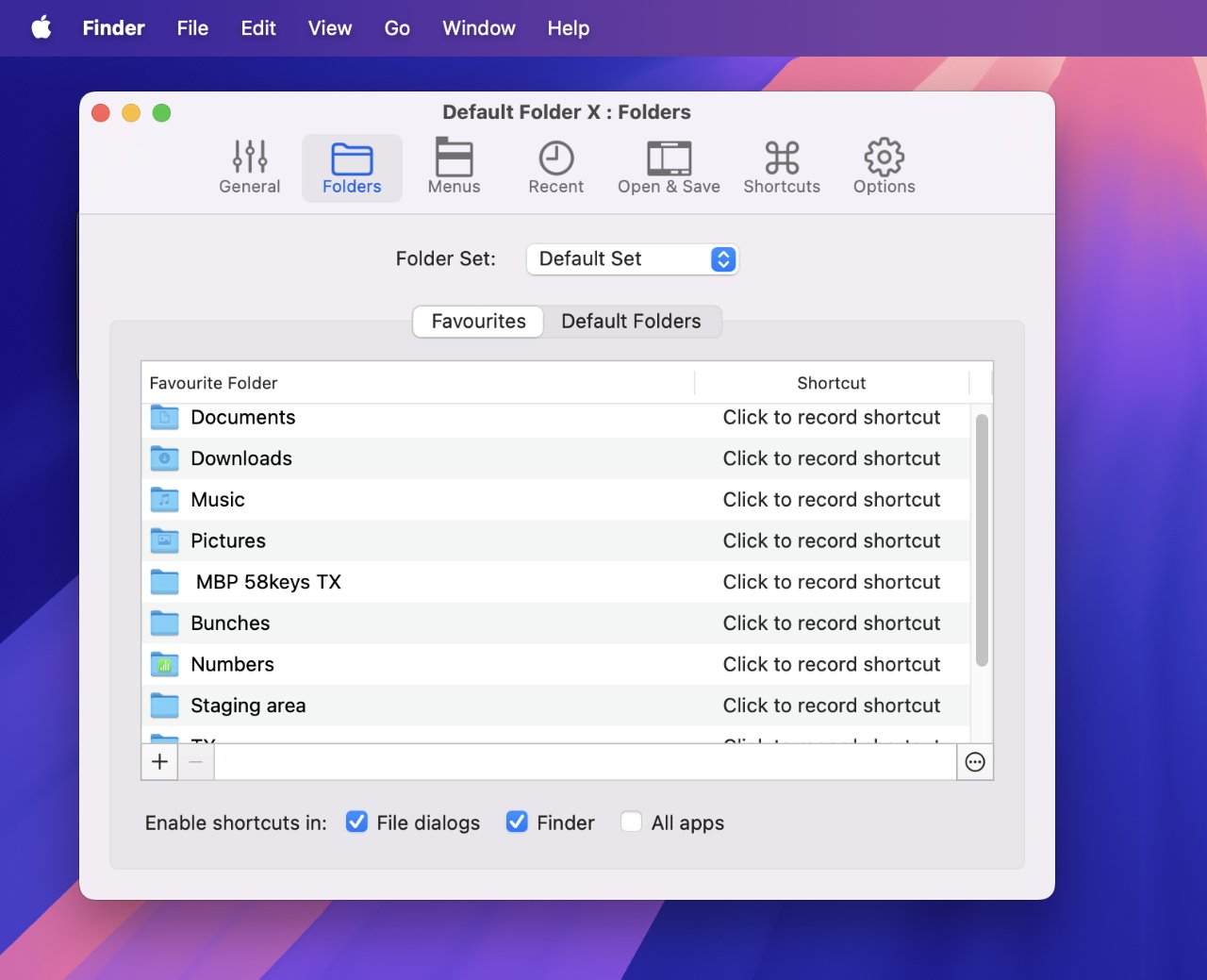Image resolution: width=1207 pixels, height=980 pixels.
Task: Click the Staging area folder icon
Action: 165,706
